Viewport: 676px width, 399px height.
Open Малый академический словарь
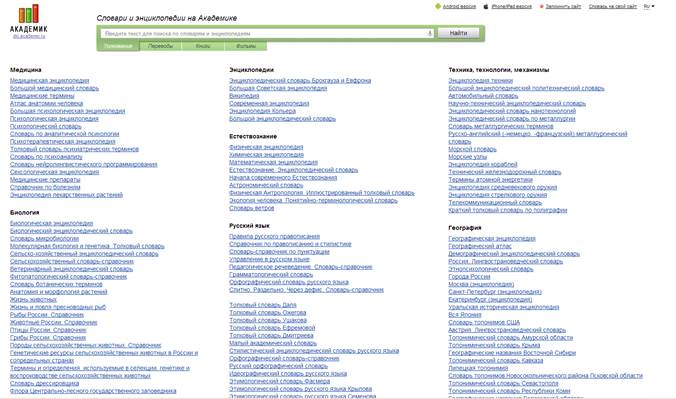[x=273, y=343]
